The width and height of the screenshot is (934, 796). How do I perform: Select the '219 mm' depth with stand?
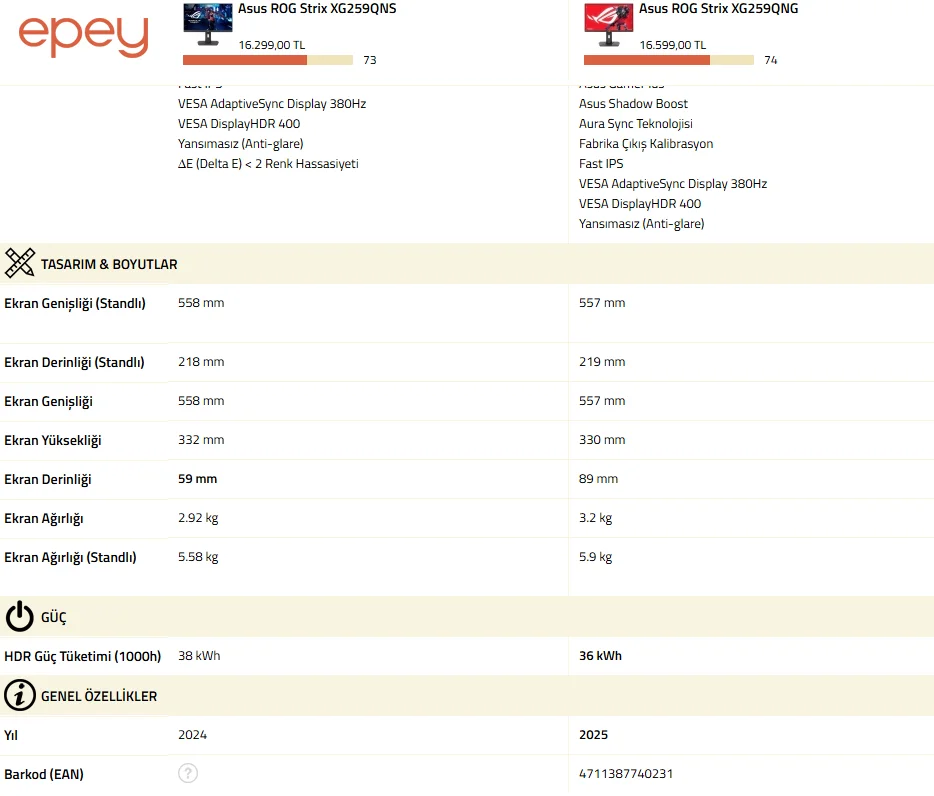click(602, 362)
